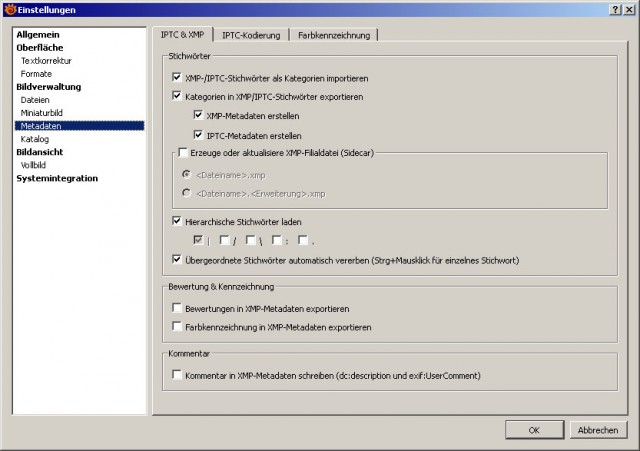Select Bildansicht category

click(x=40, y=152)
